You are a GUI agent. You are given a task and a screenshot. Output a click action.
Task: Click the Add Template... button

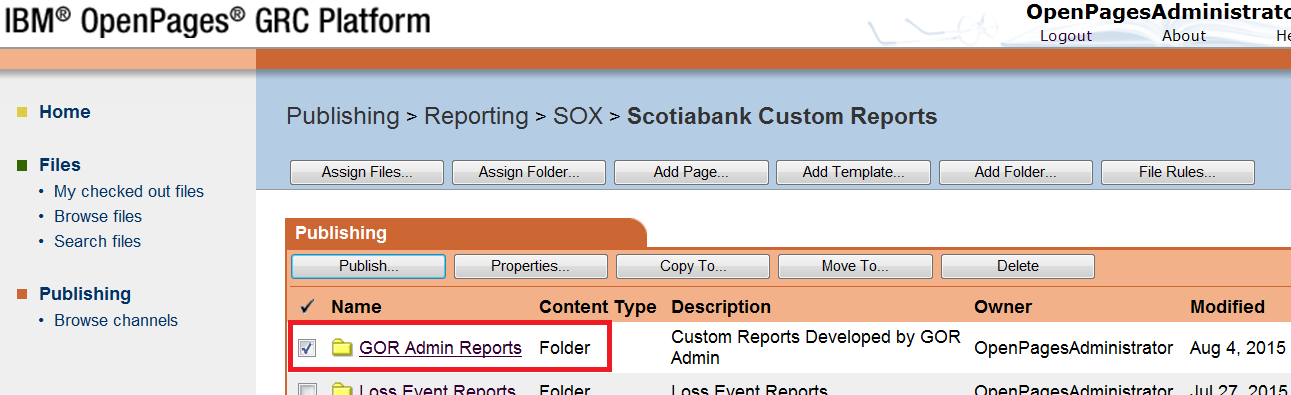pyautogui.click(x=853, y=172)
